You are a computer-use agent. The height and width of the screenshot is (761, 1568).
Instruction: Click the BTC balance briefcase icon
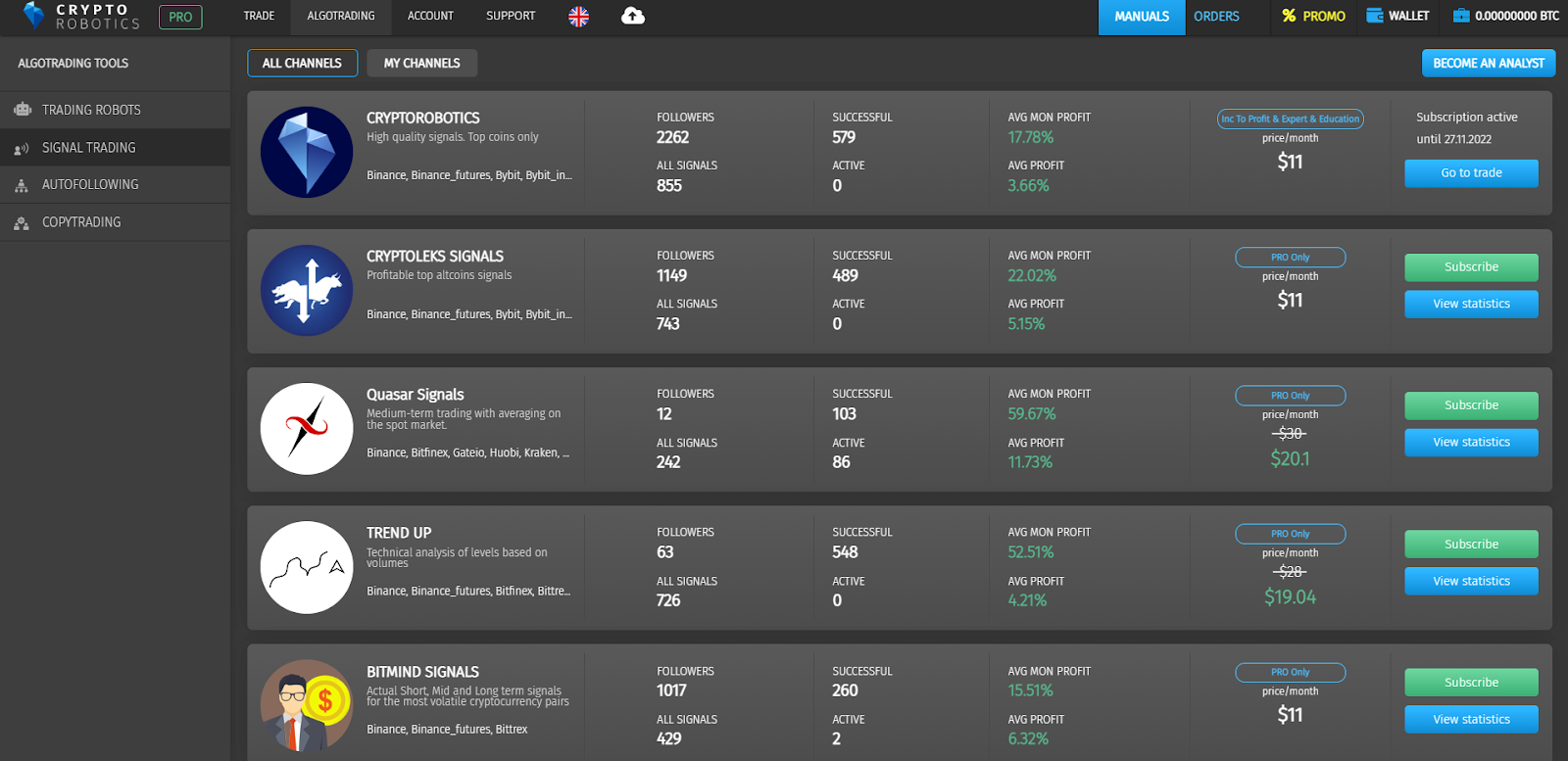click(1461, 16)
